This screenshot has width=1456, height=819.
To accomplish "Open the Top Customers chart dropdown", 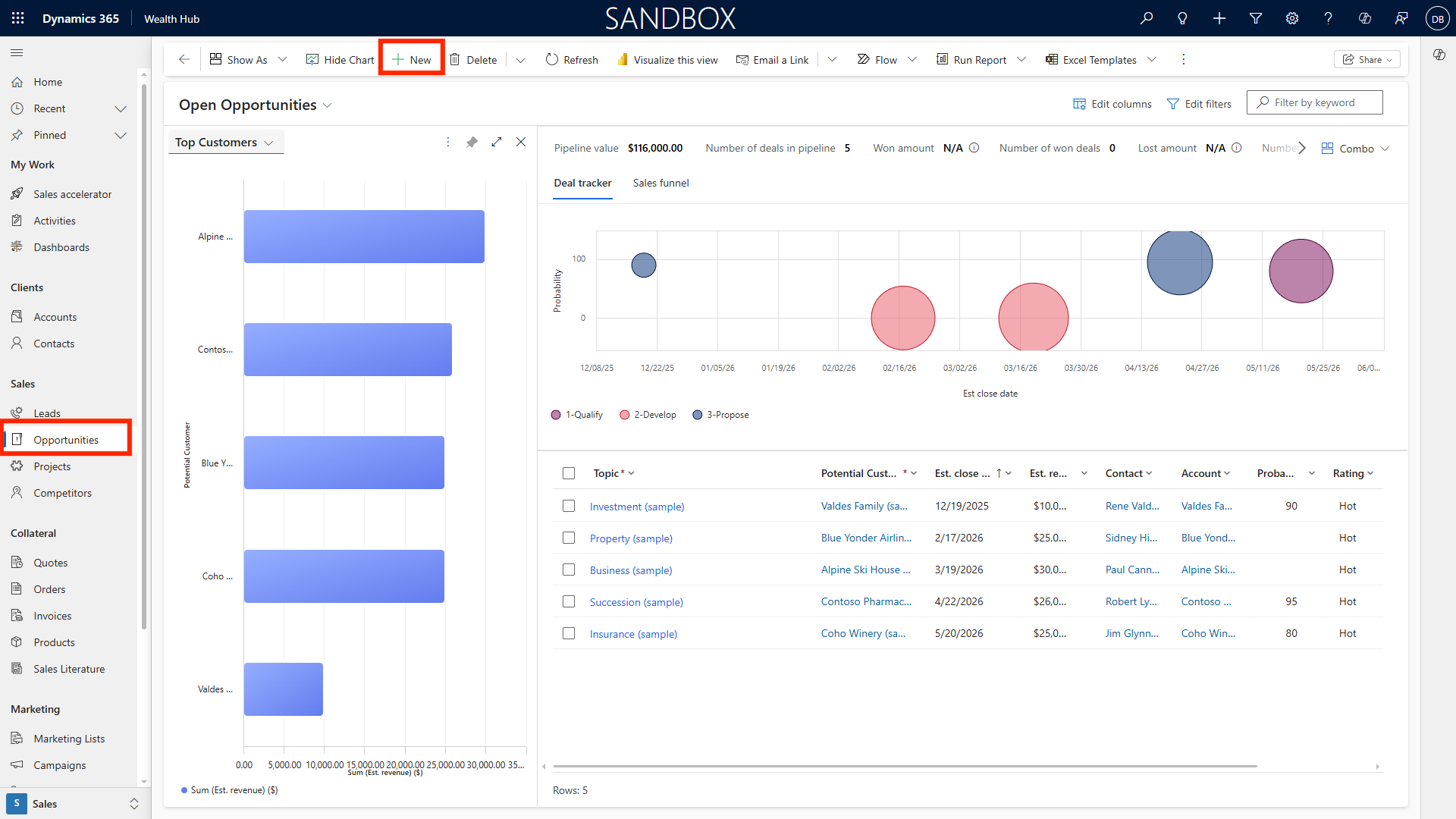I will [x=225, y=143].
